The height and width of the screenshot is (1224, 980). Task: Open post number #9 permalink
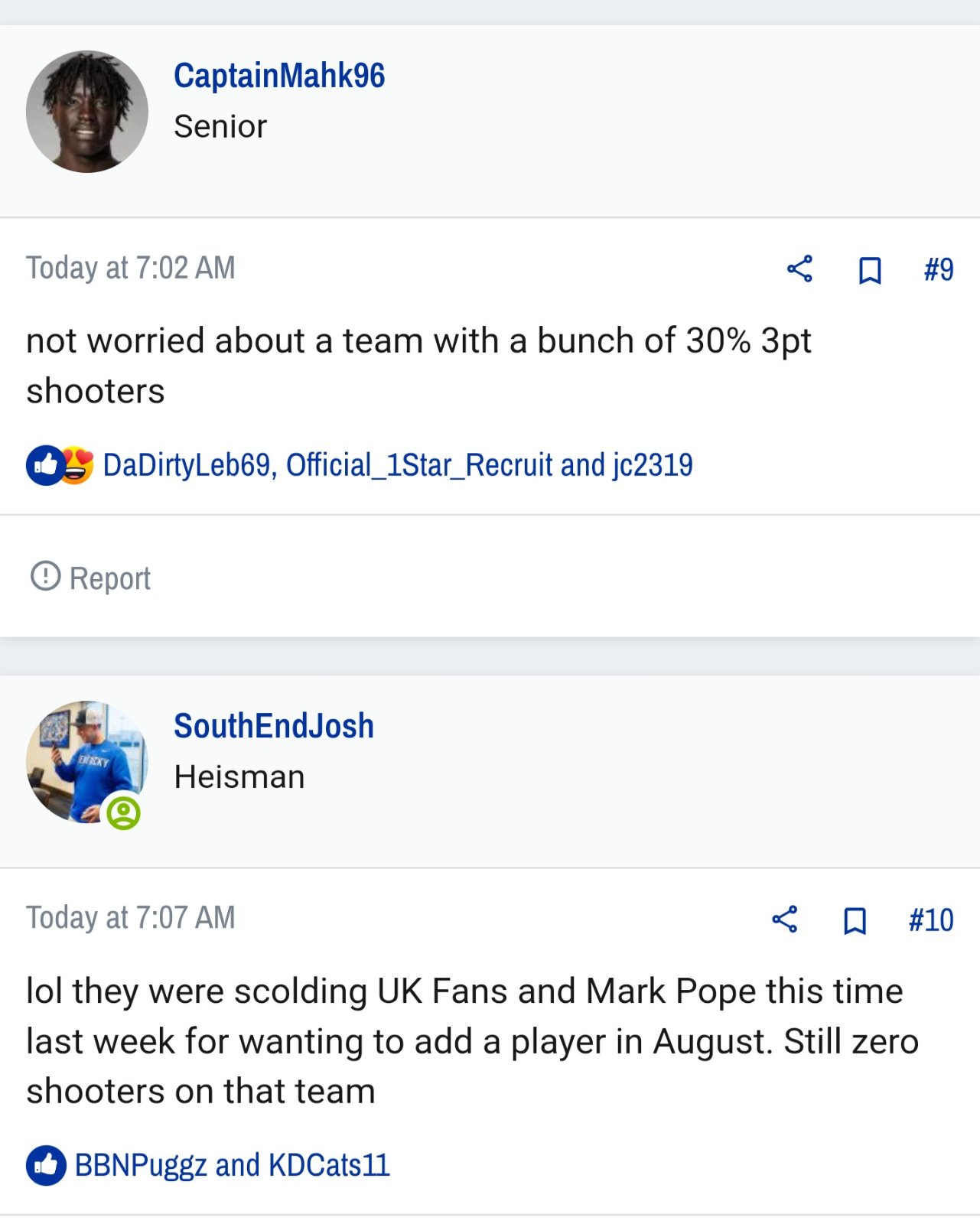(x=939, y=269)
